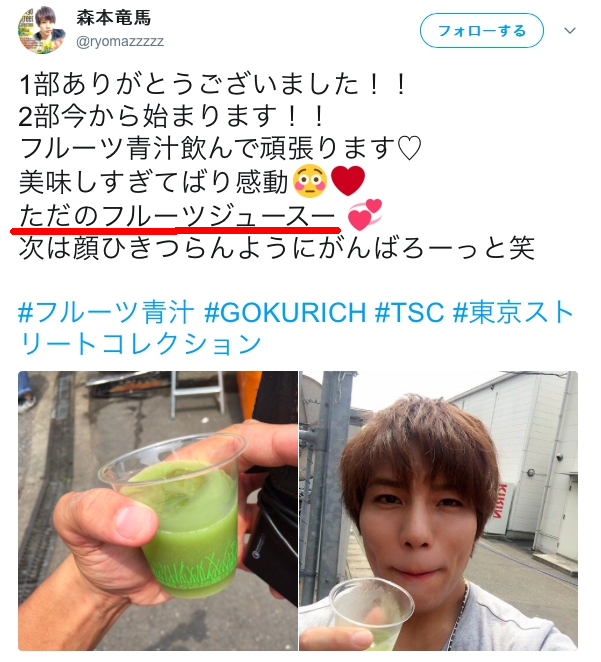Click the フォローする follow button

tap(482, 31)
